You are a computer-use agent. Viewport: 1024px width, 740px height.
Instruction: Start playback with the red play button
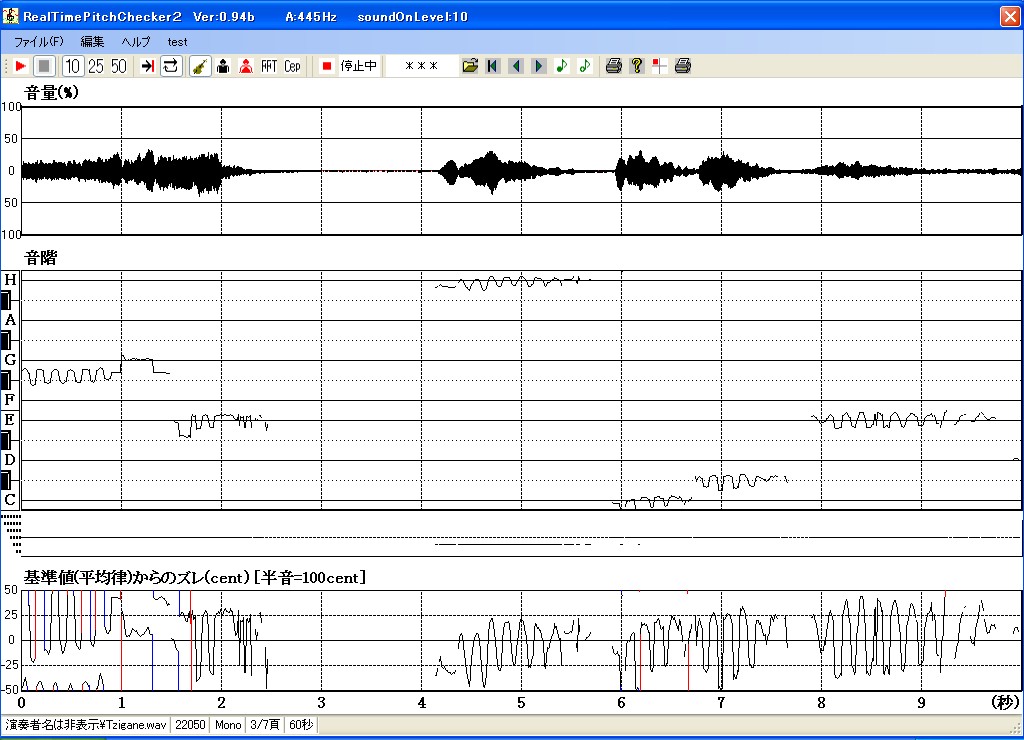[x=20, y=66]
